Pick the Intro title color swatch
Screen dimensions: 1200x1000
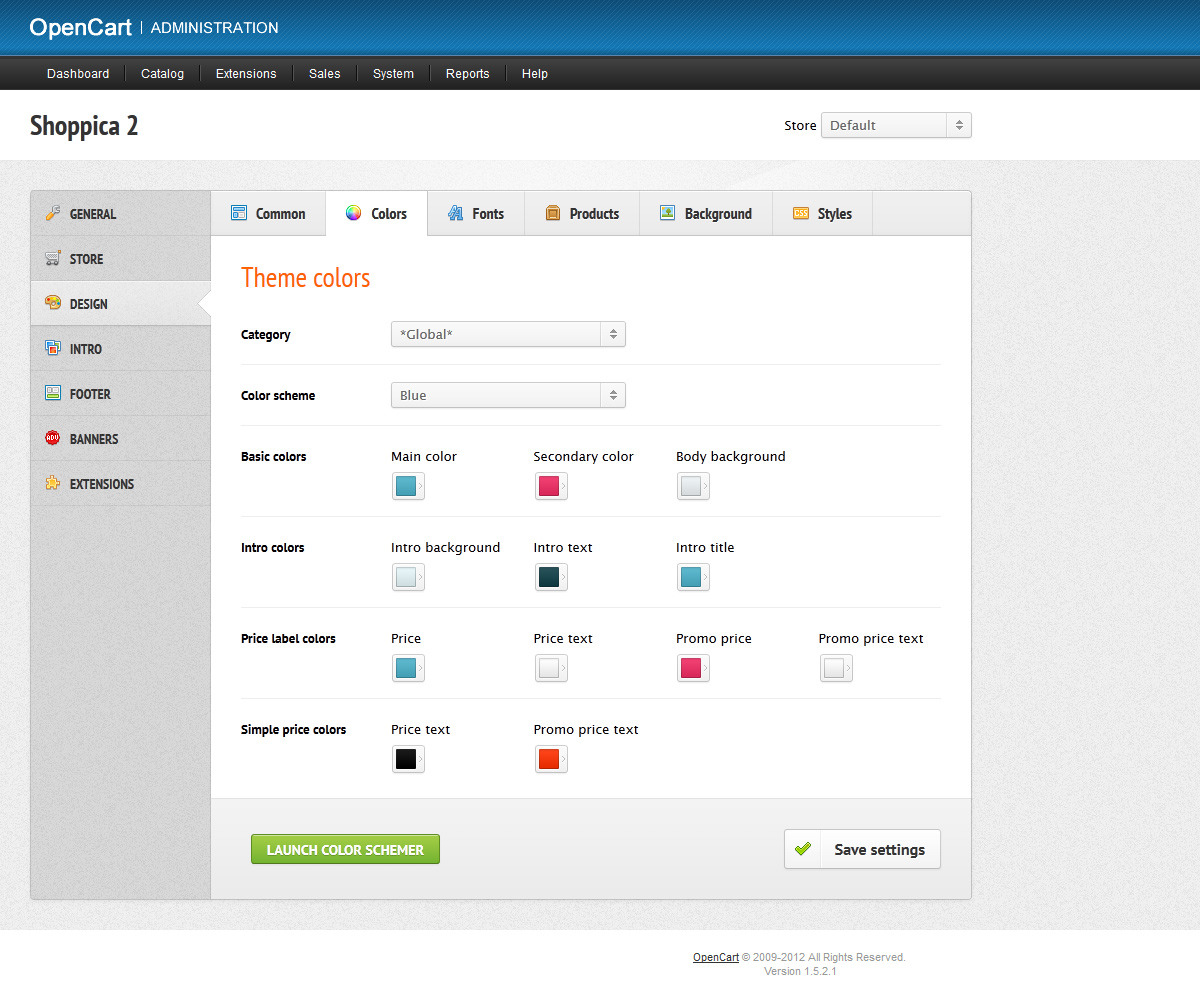[x=693, y=577]
